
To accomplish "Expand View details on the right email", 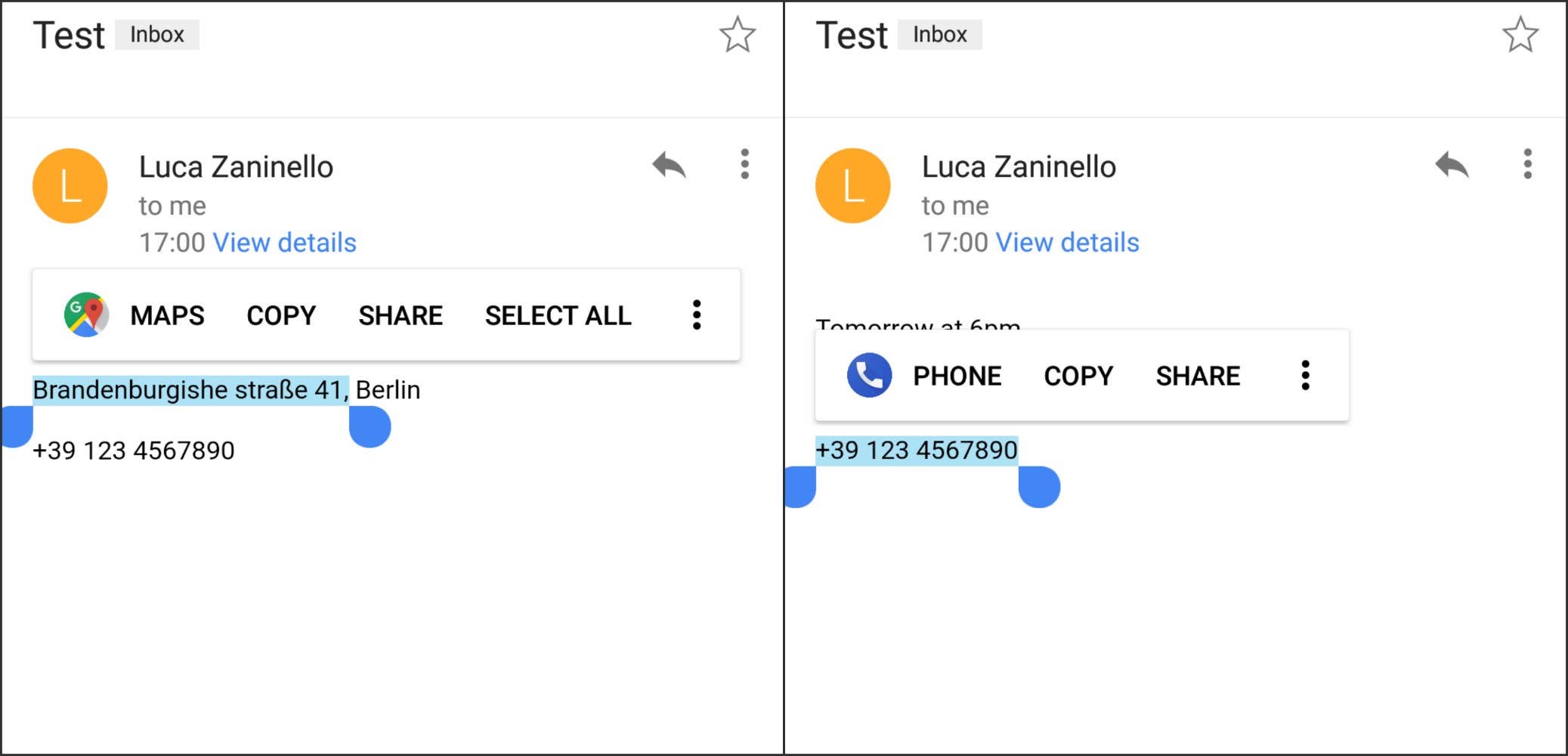I will [x=1069, y=242].
